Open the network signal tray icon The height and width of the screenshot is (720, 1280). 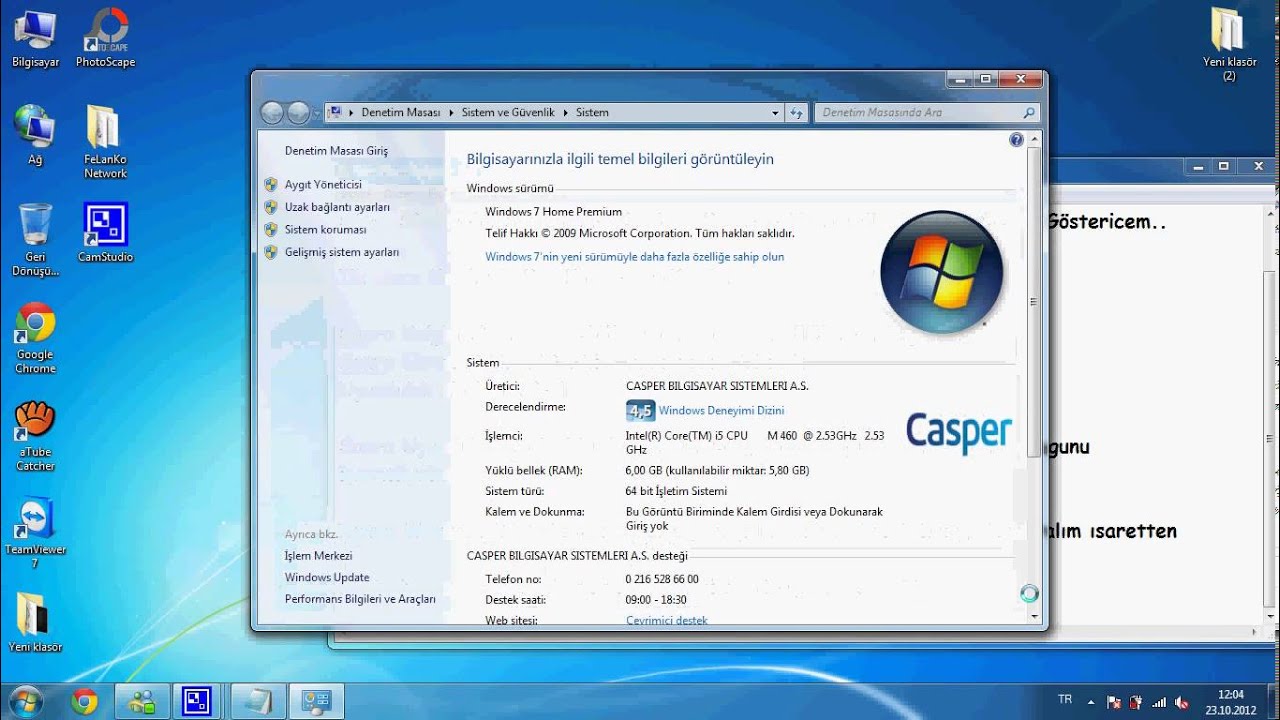[1160, 702]
